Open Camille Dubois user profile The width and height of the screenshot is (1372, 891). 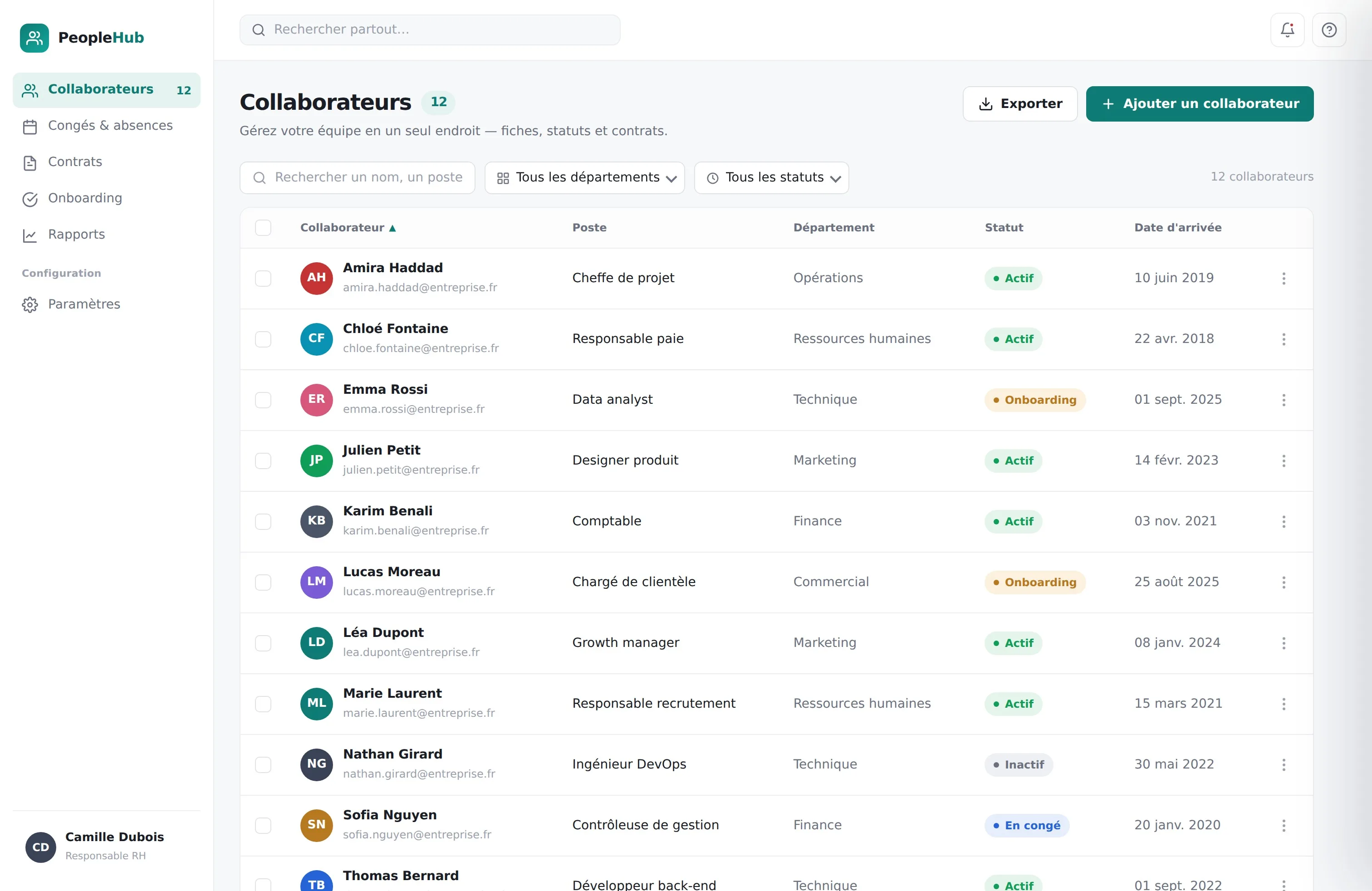pyautogui.click(x=107, y=847)
